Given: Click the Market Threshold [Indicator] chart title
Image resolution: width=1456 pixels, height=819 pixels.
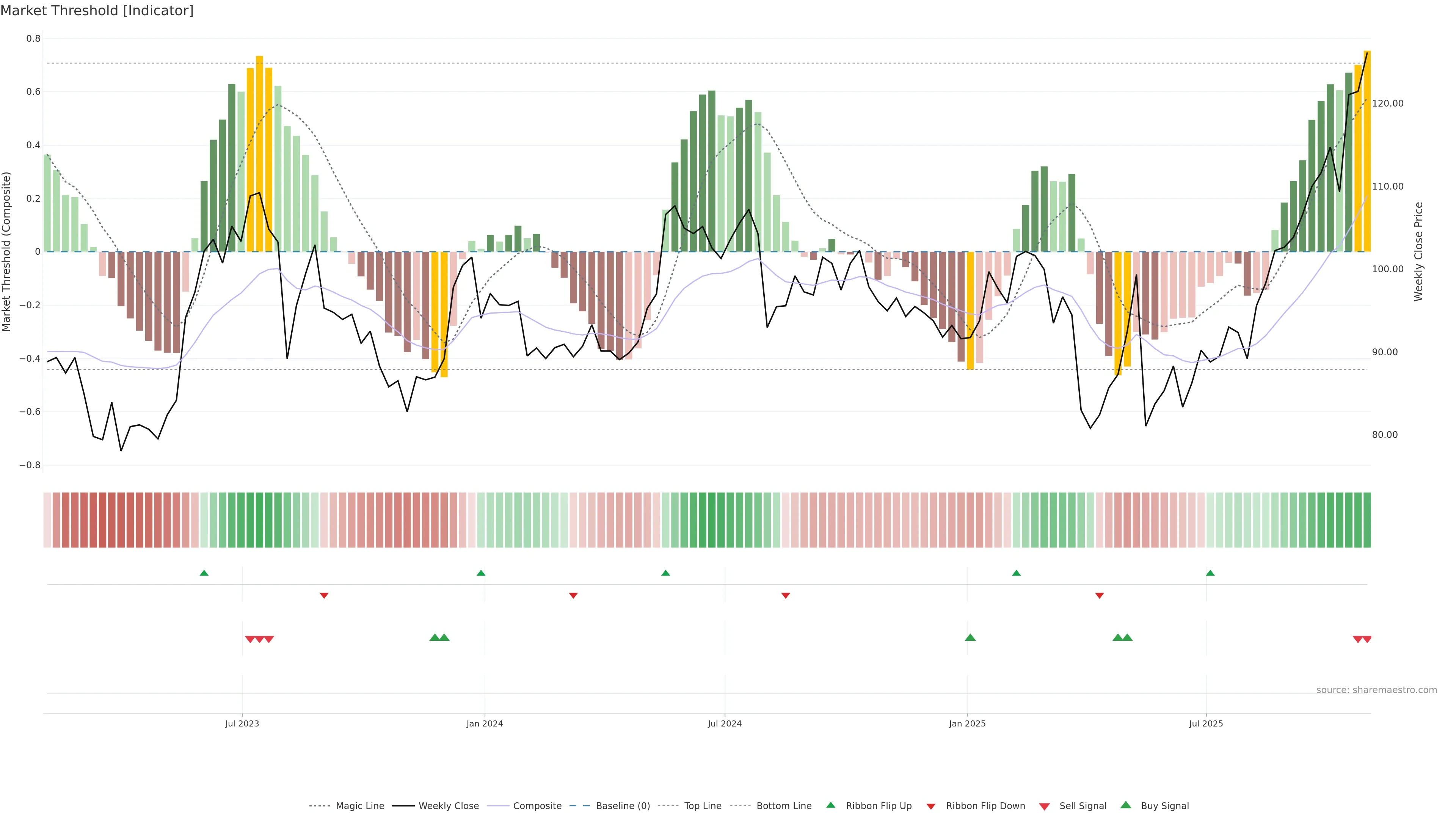Looking at the screenshot, I should [97, 11].
